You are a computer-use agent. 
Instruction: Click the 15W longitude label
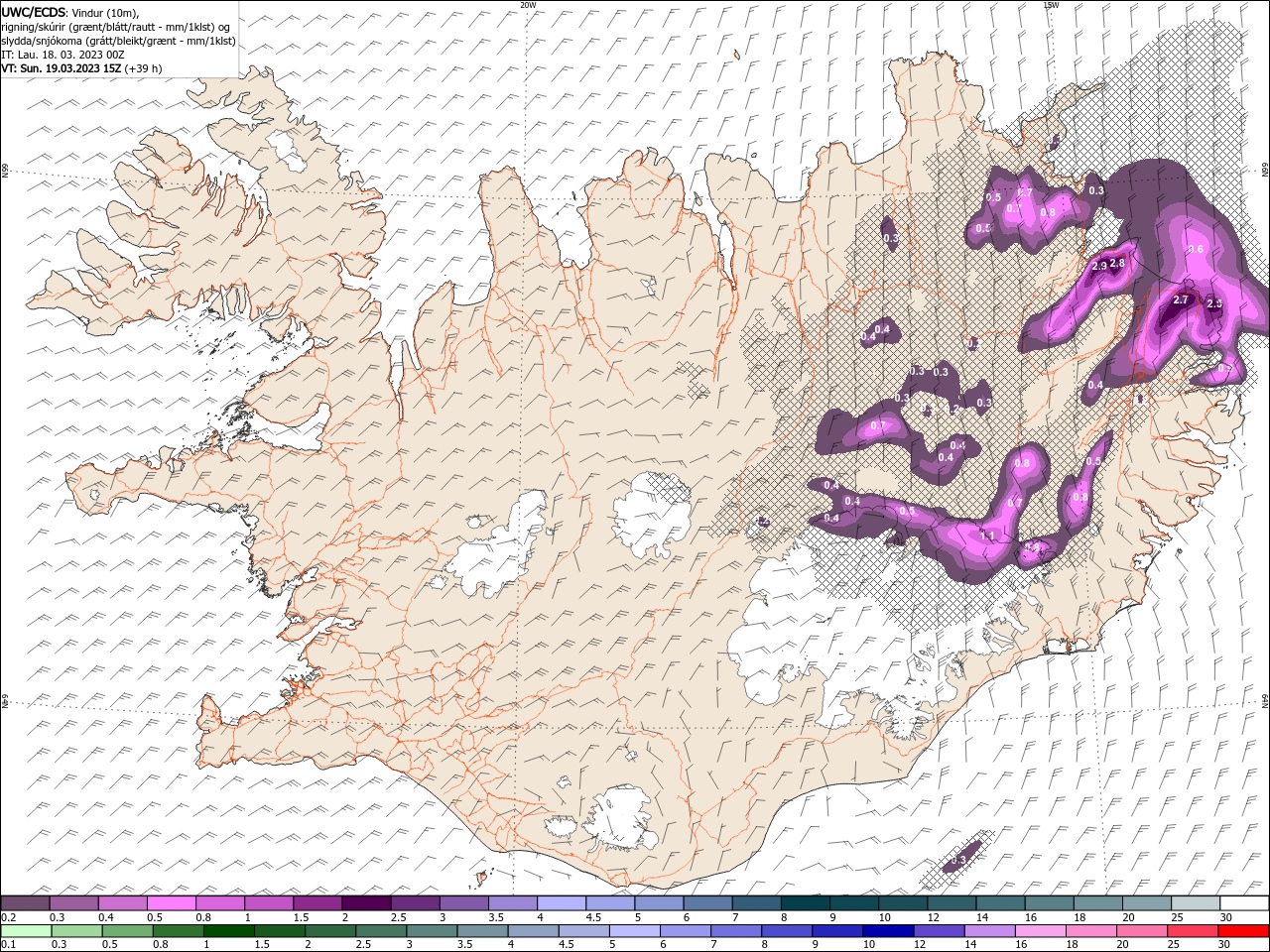1051,5
